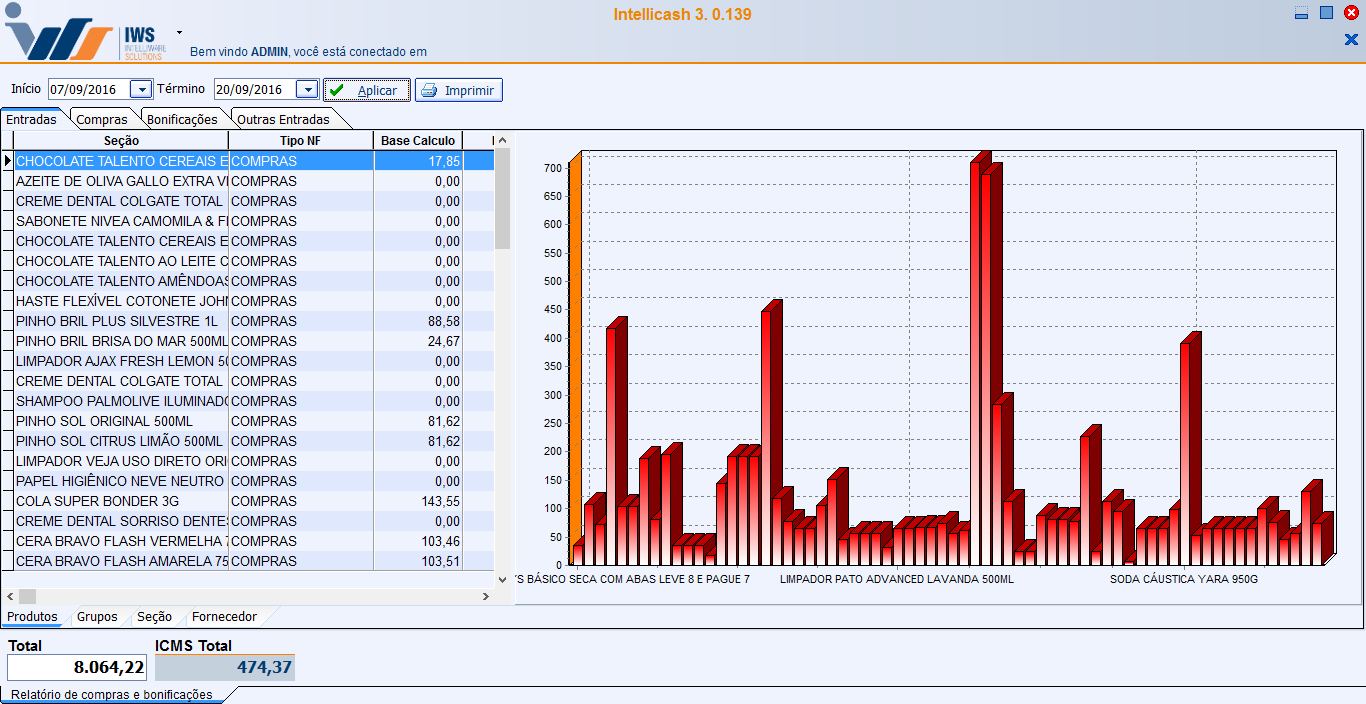Select the CHOCOLATE TALENTO AO LEITE row
1366x704 pixels.
pyautogui.click(x=254, y=261)
